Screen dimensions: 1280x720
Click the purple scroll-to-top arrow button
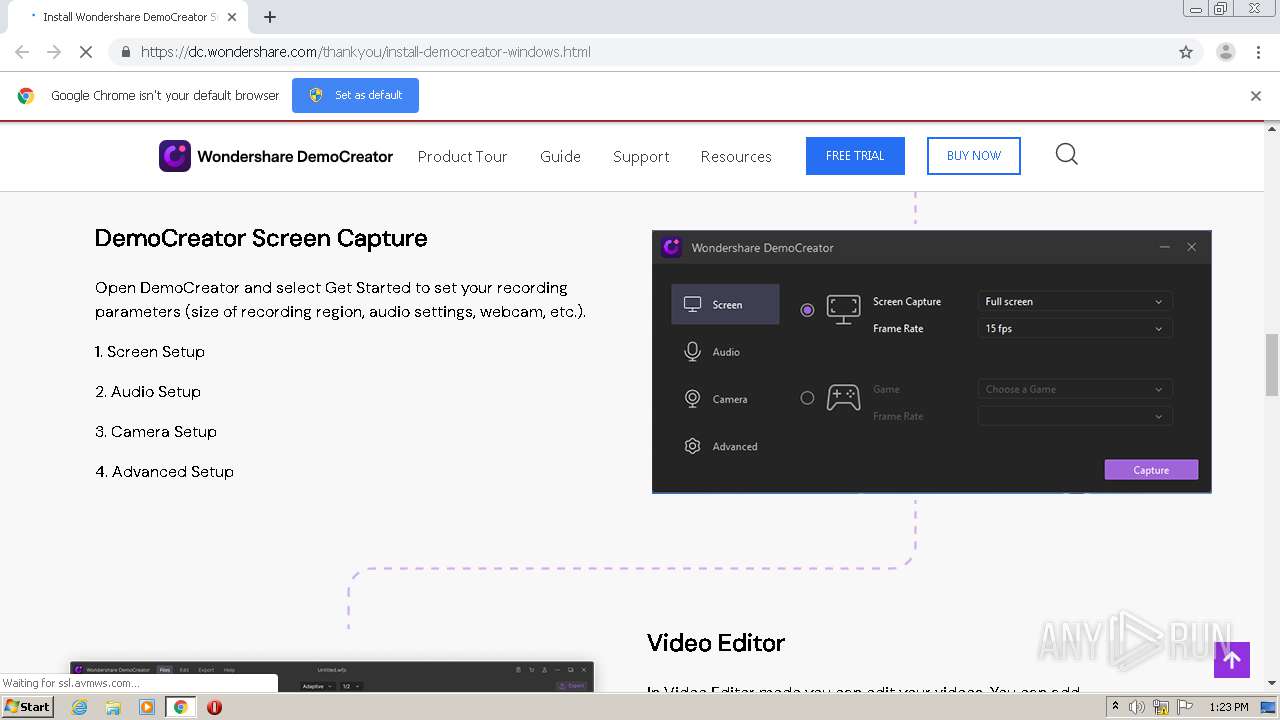click(x=1232, y=660)
